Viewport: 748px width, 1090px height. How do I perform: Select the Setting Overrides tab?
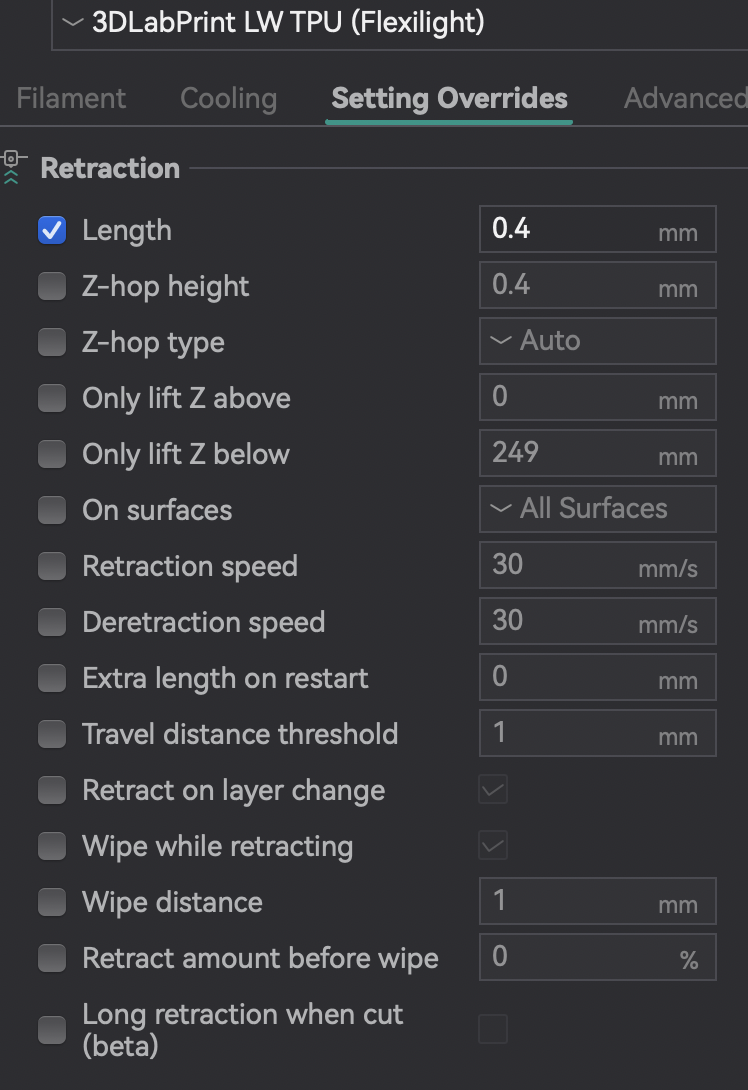pyautogui.click(x=448, y=98)
